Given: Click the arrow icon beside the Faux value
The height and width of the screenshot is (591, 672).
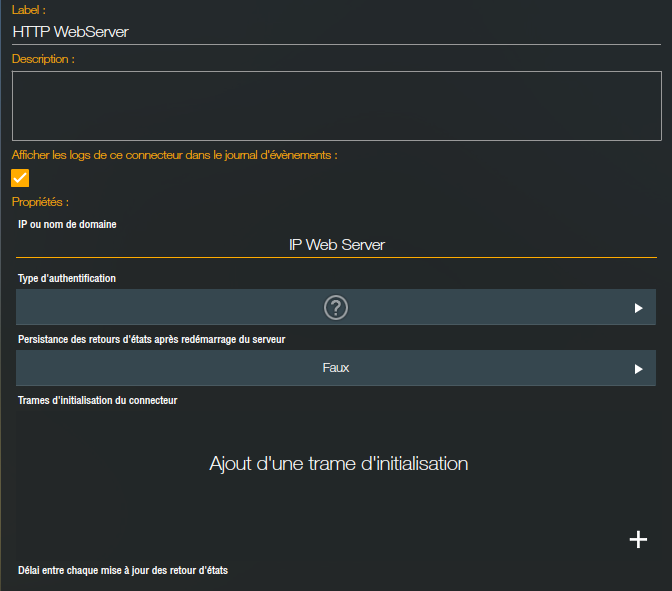Looking at the screenshot, I should coord(638,369).
